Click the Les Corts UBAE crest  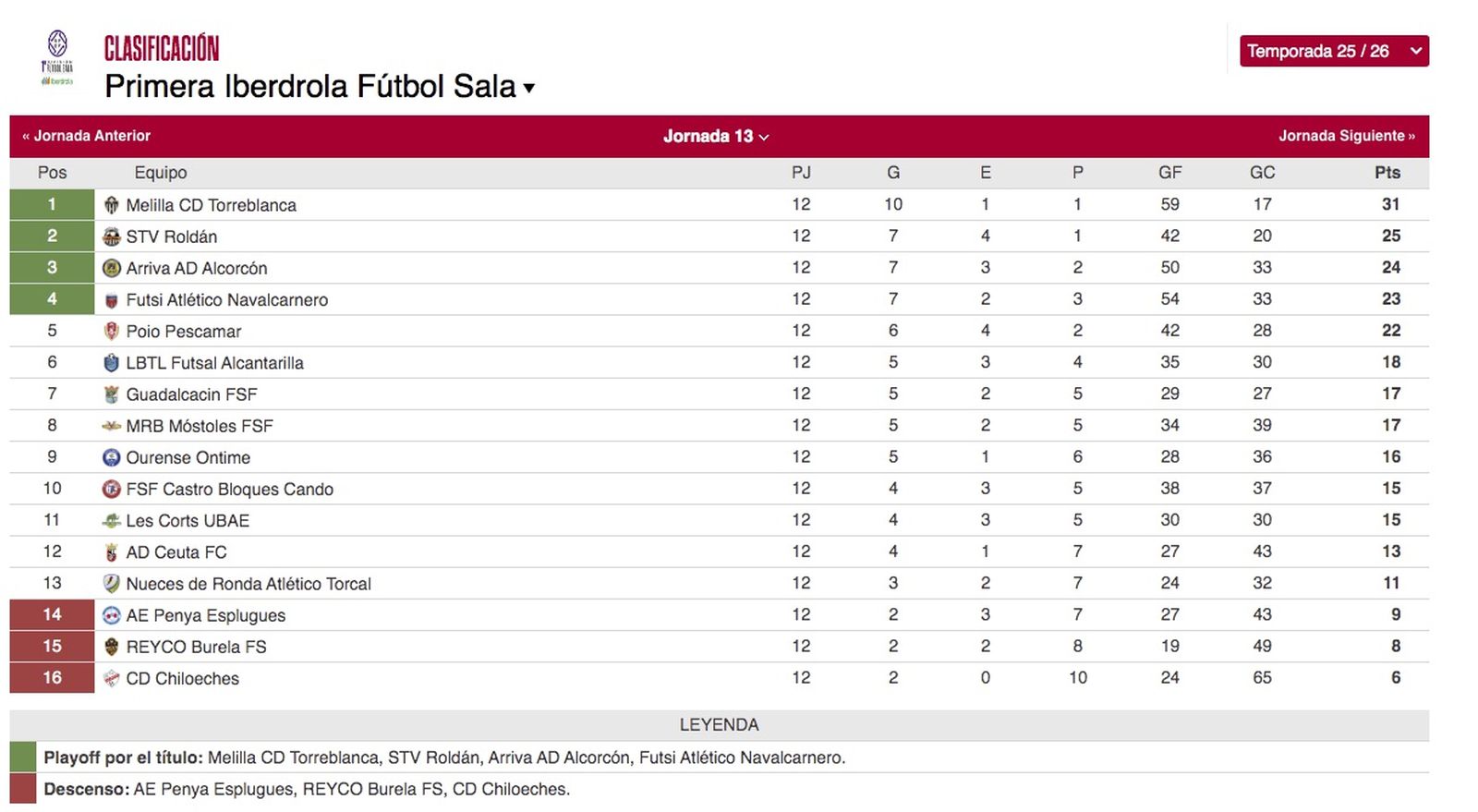113,520
